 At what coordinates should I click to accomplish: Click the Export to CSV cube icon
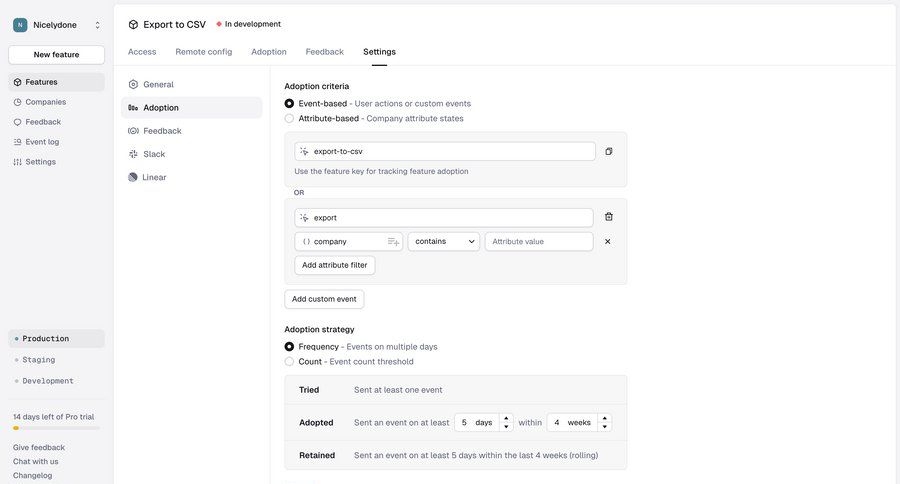point(133,25)
